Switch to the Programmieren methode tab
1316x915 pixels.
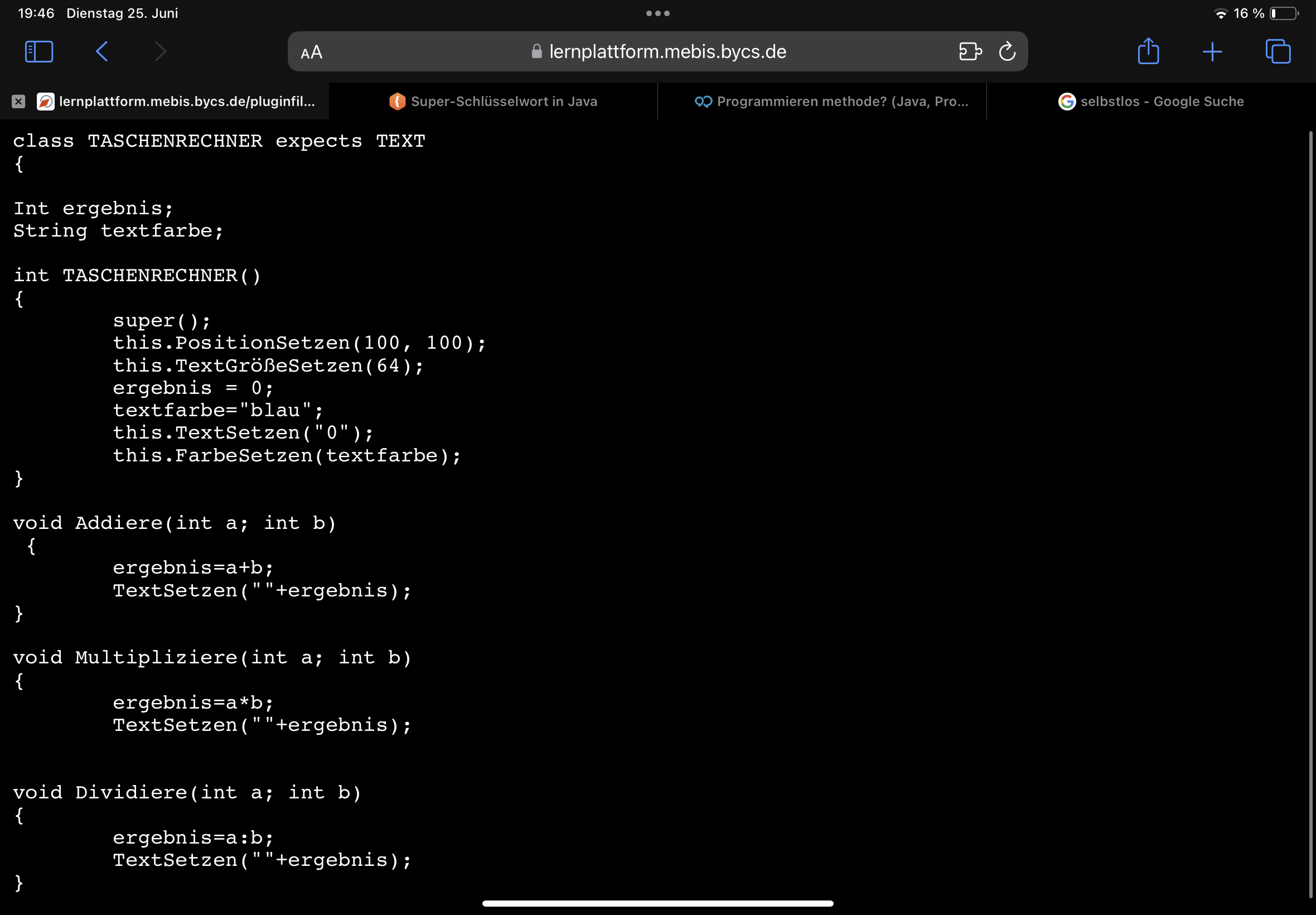830,102
